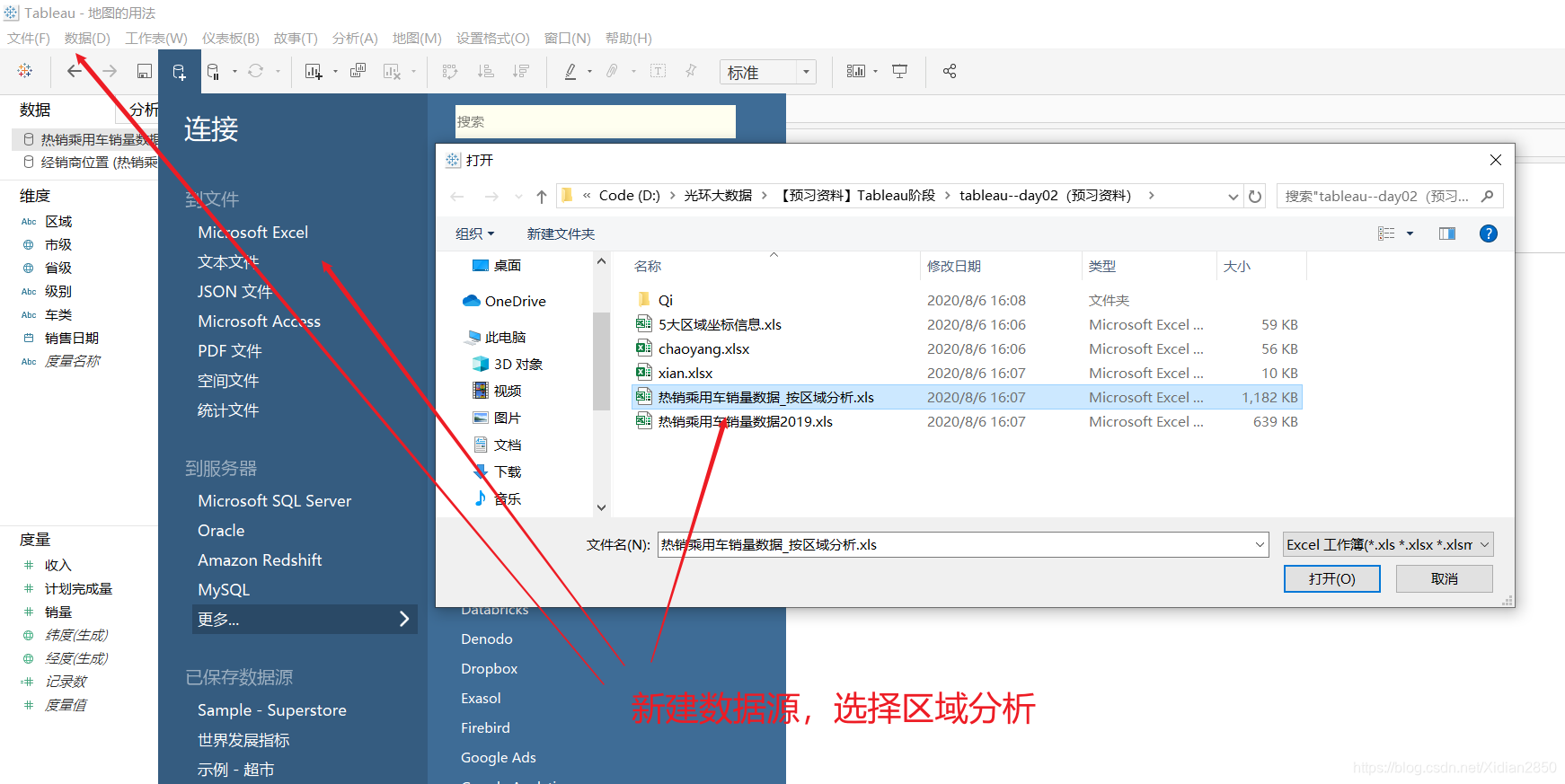Click 新建文件夹 in dialog toolbar
The image size is (1565, 784).
(561, 233)
